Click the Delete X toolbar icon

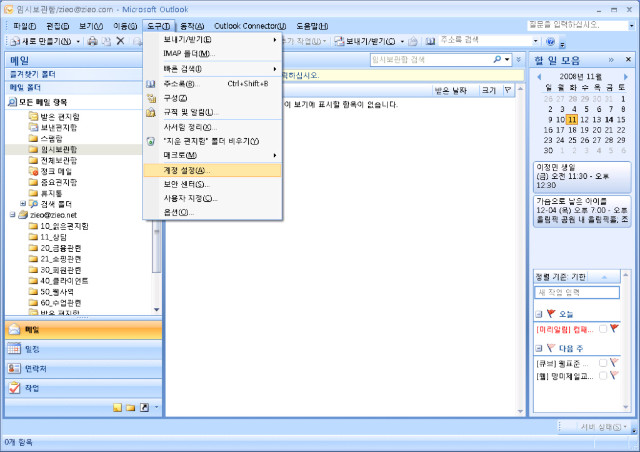pyautogui.click(x=120, y=41)
